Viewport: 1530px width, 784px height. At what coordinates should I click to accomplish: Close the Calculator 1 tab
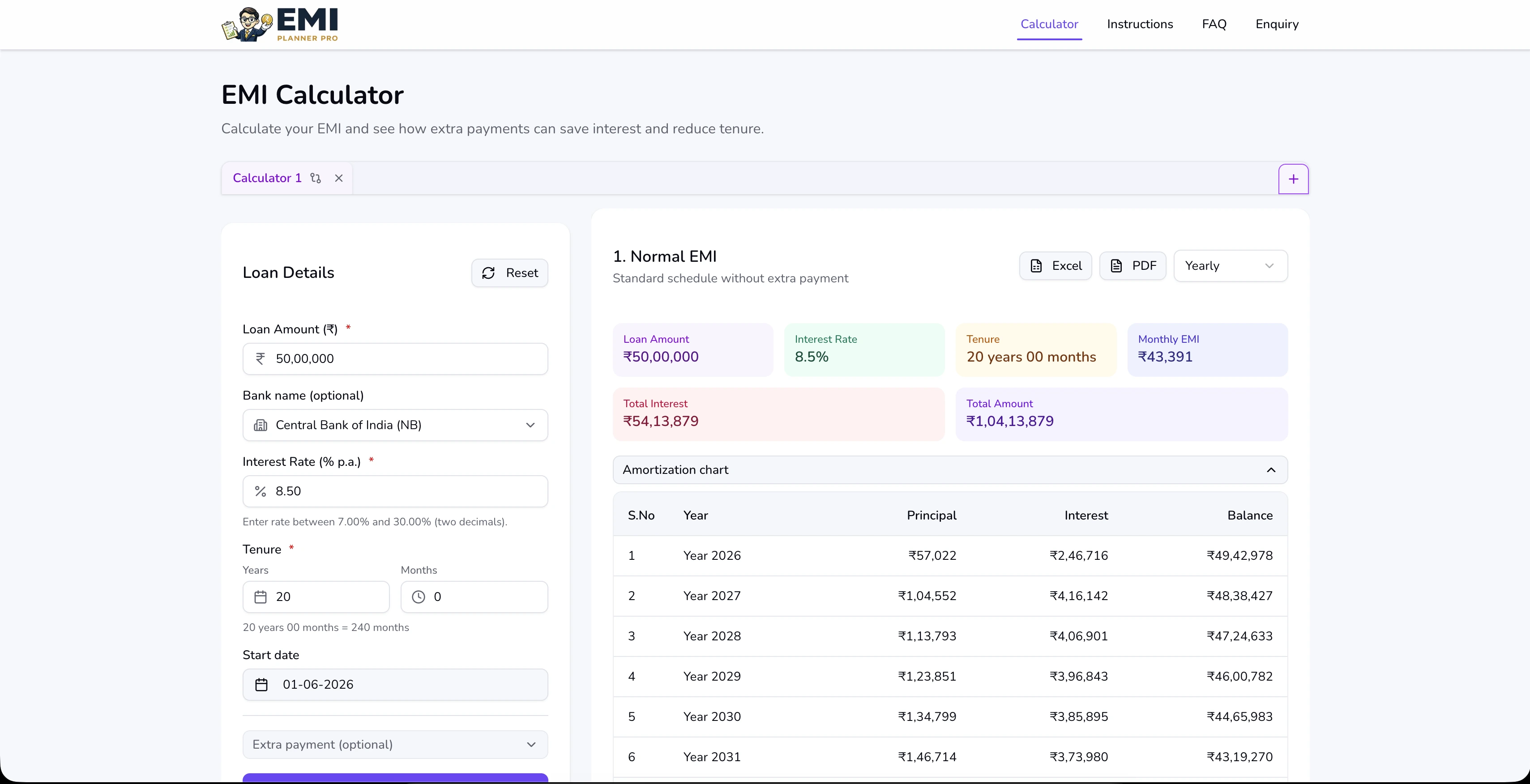[338, 178]
